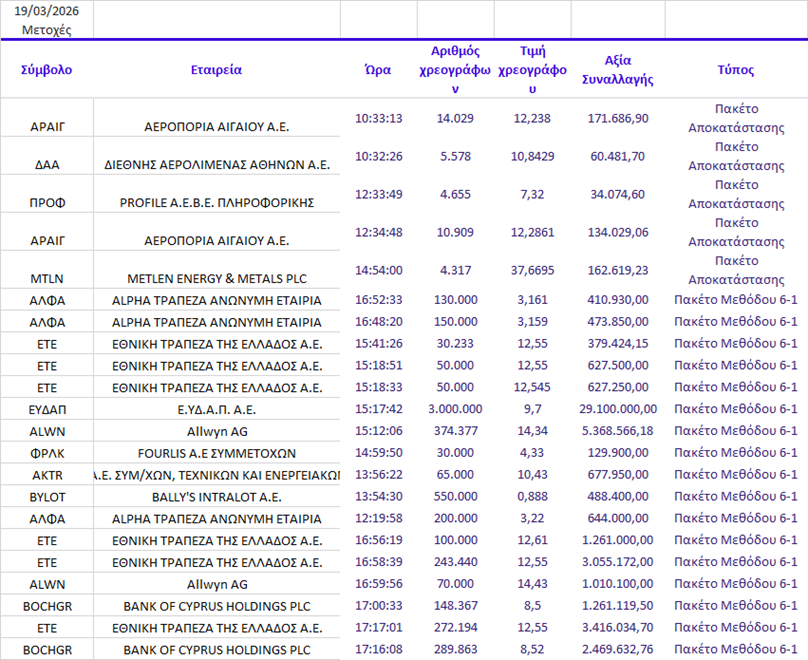
Task: Click the value cell 29.100.000,00
Action: 618,409
